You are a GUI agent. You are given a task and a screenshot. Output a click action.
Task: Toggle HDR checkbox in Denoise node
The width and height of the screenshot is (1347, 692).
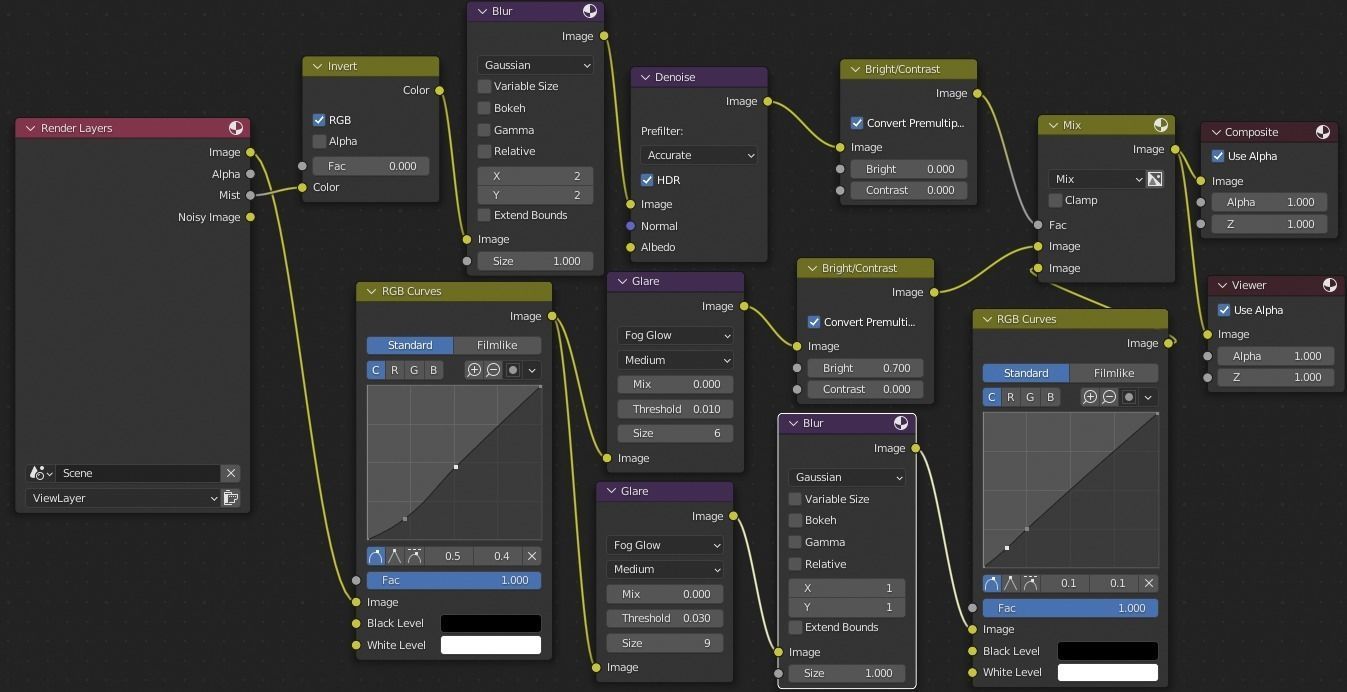tap(647, 180)
